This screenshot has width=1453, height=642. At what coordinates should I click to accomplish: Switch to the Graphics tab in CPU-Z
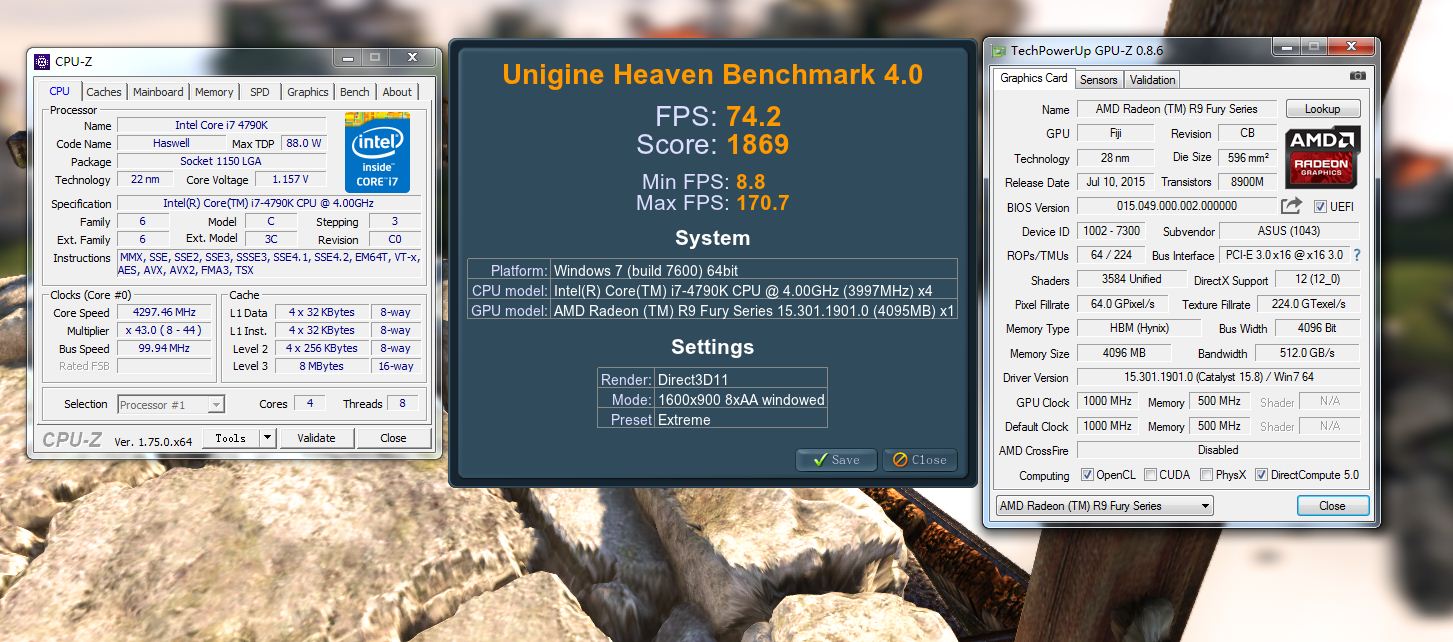pos(308,92)
